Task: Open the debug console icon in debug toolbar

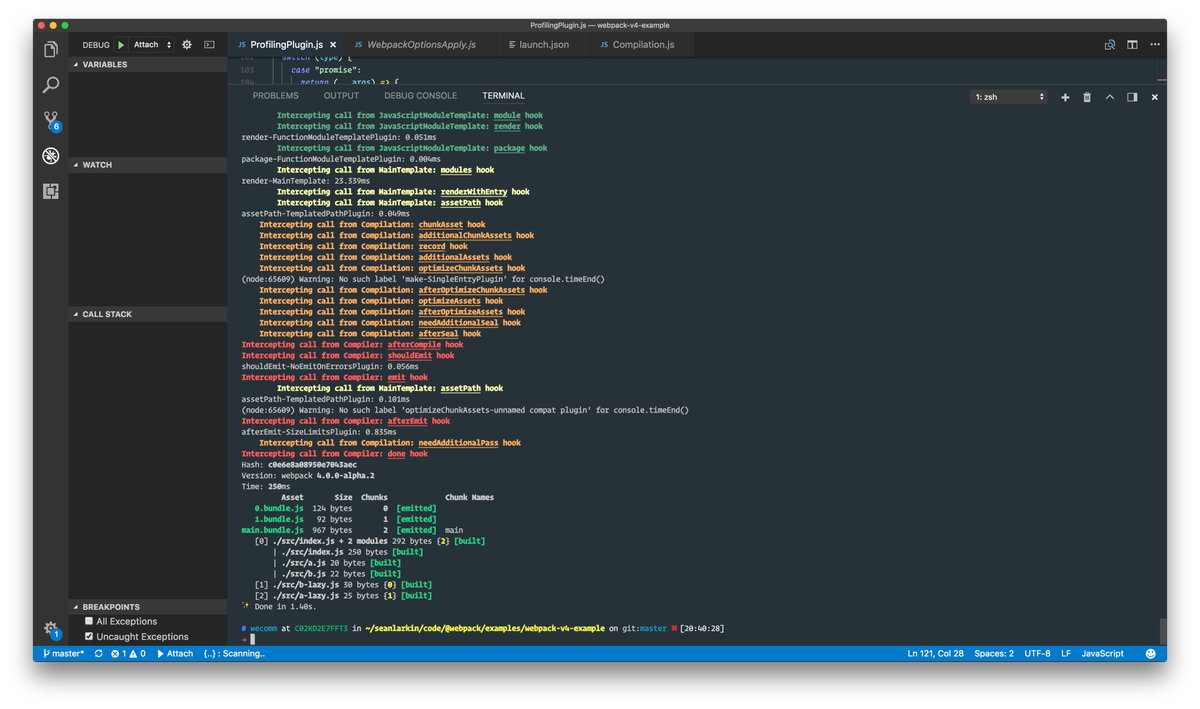Action: click(209, 45)
